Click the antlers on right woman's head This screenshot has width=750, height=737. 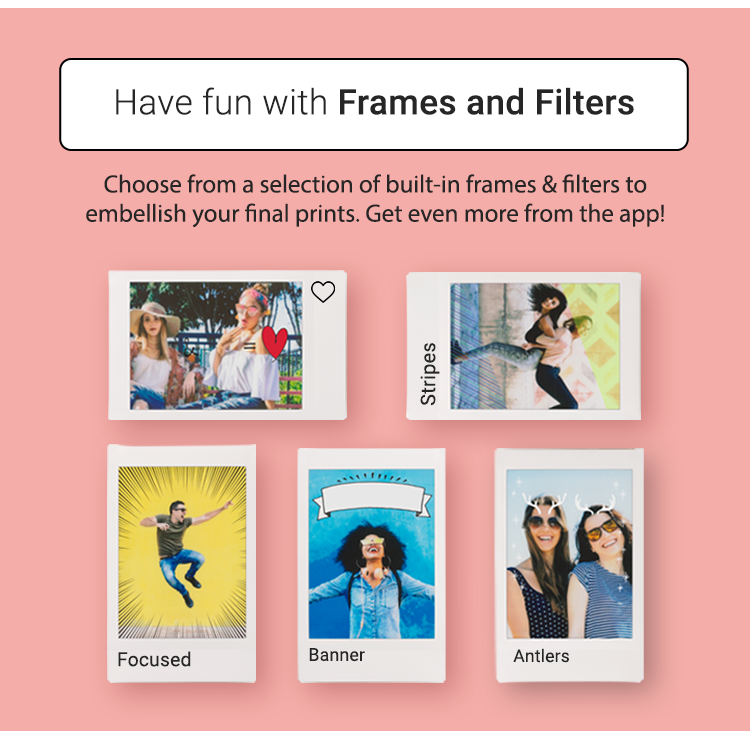coord(595,505)
